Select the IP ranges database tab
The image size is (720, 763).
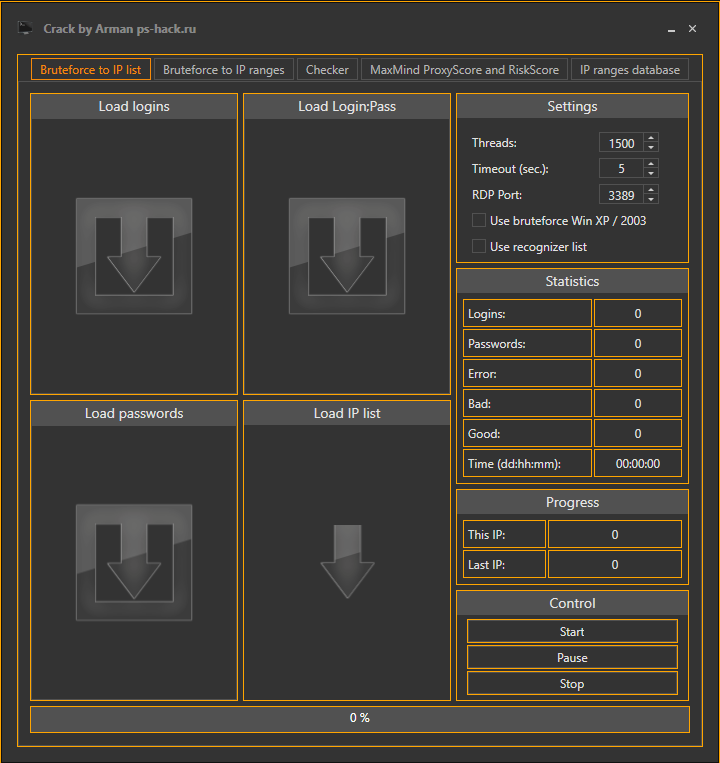[x=630, y=70]
